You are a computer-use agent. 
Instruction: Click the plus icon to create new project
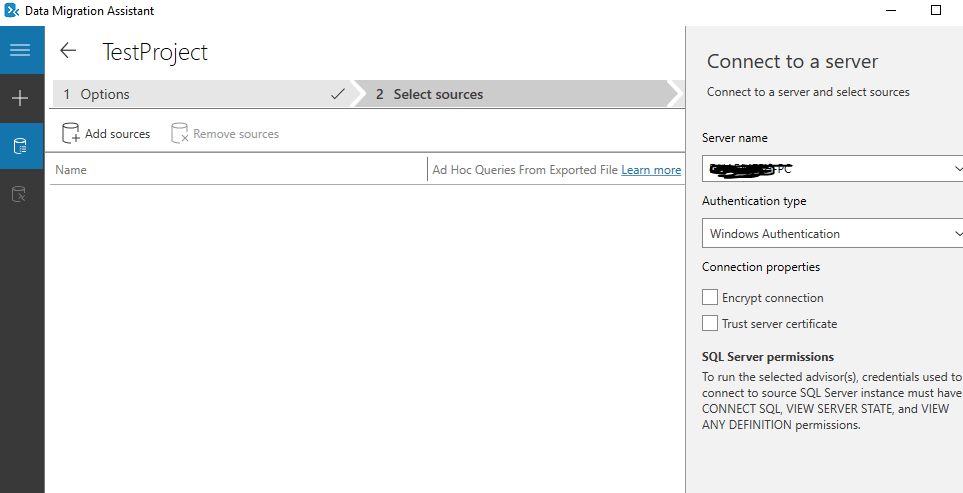[x=20, y=98]
